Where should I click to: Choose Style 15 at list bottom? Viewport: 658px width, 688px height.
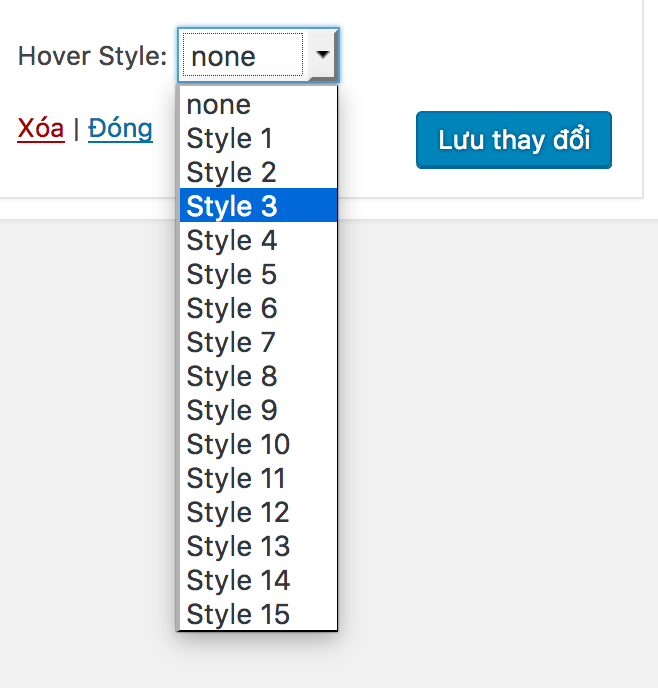tap(257, 614)
